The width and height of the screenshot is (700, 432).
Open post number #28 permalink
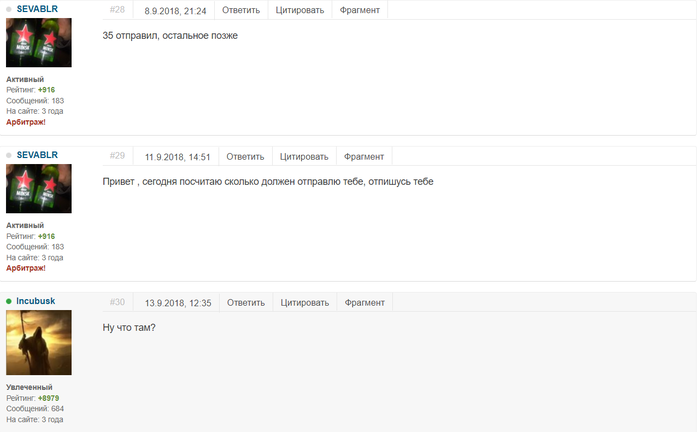point(117,10)
